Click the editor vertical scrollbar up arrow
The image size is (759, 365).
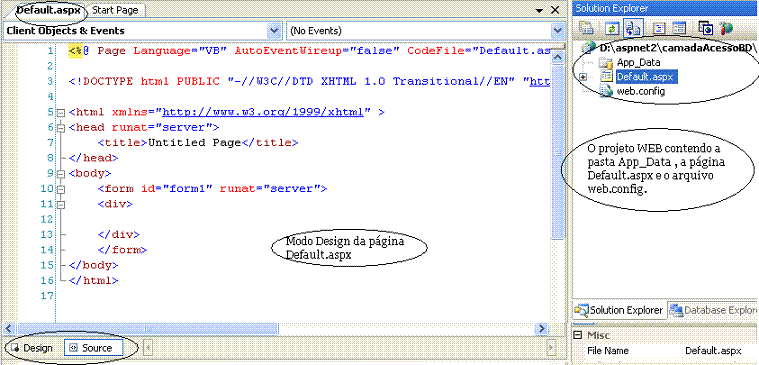click(557, 58)
